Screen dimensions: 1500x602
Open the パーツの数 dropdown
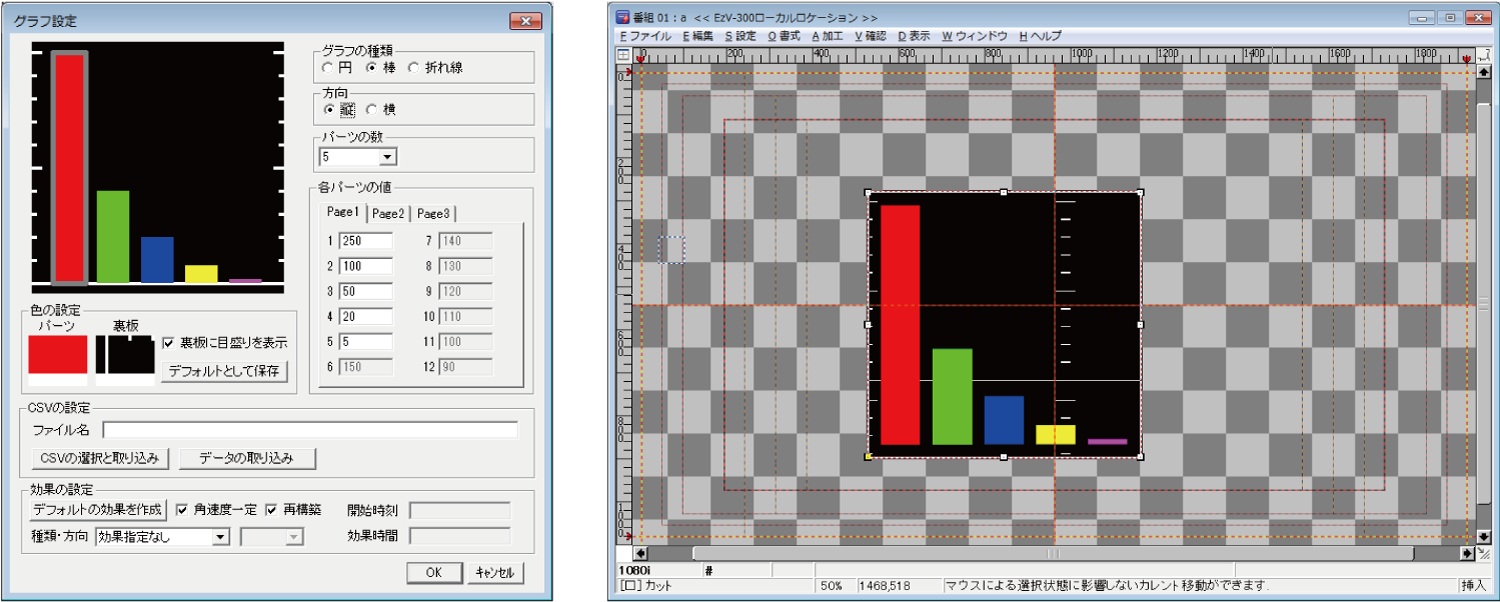click(x=388, y=157)
